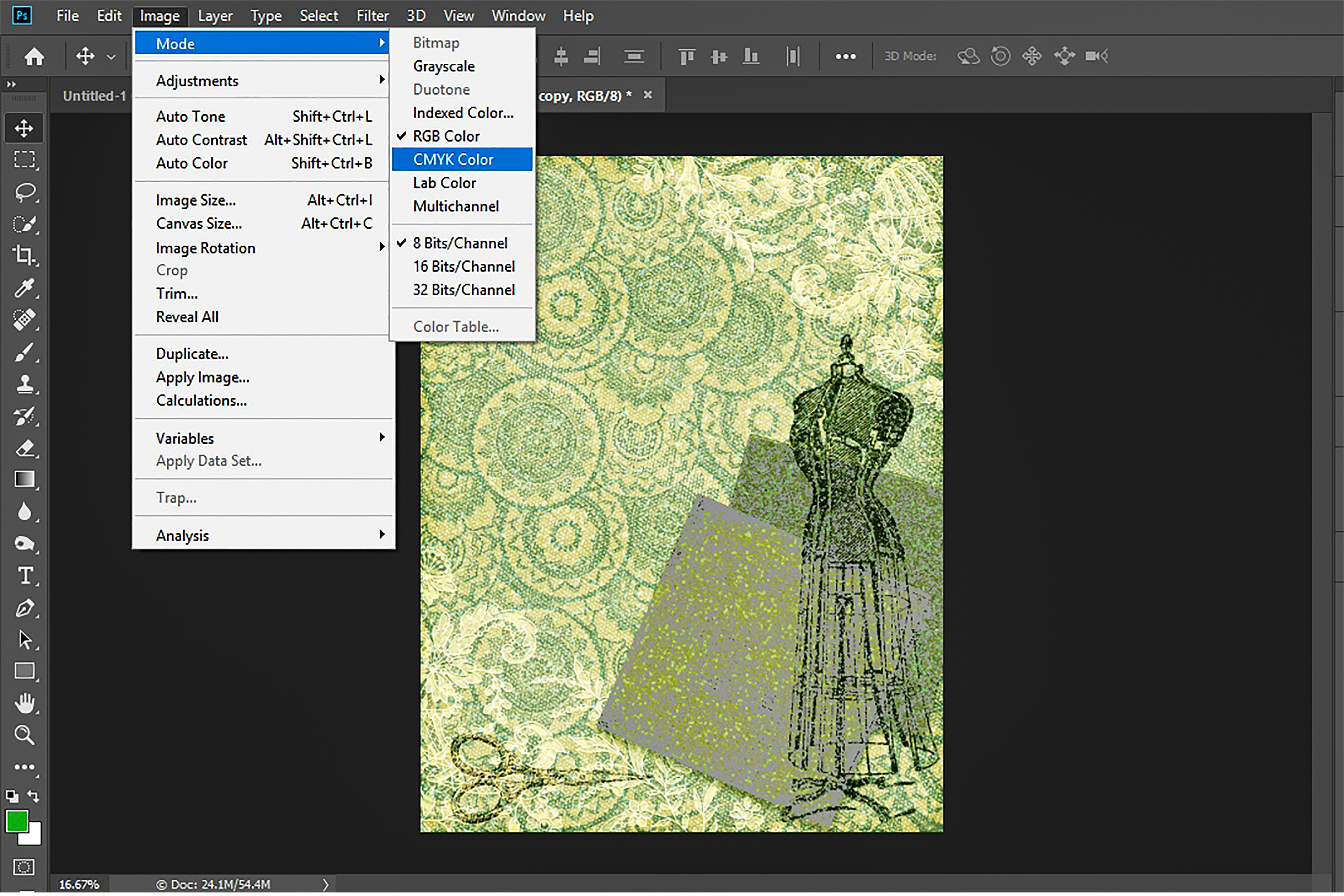Select checked RGB Color mode

(446, 136)
